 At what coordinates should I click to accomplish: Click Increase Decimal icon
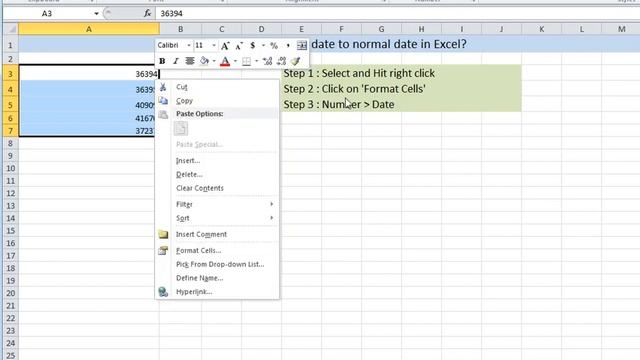[x=267, y=61]
